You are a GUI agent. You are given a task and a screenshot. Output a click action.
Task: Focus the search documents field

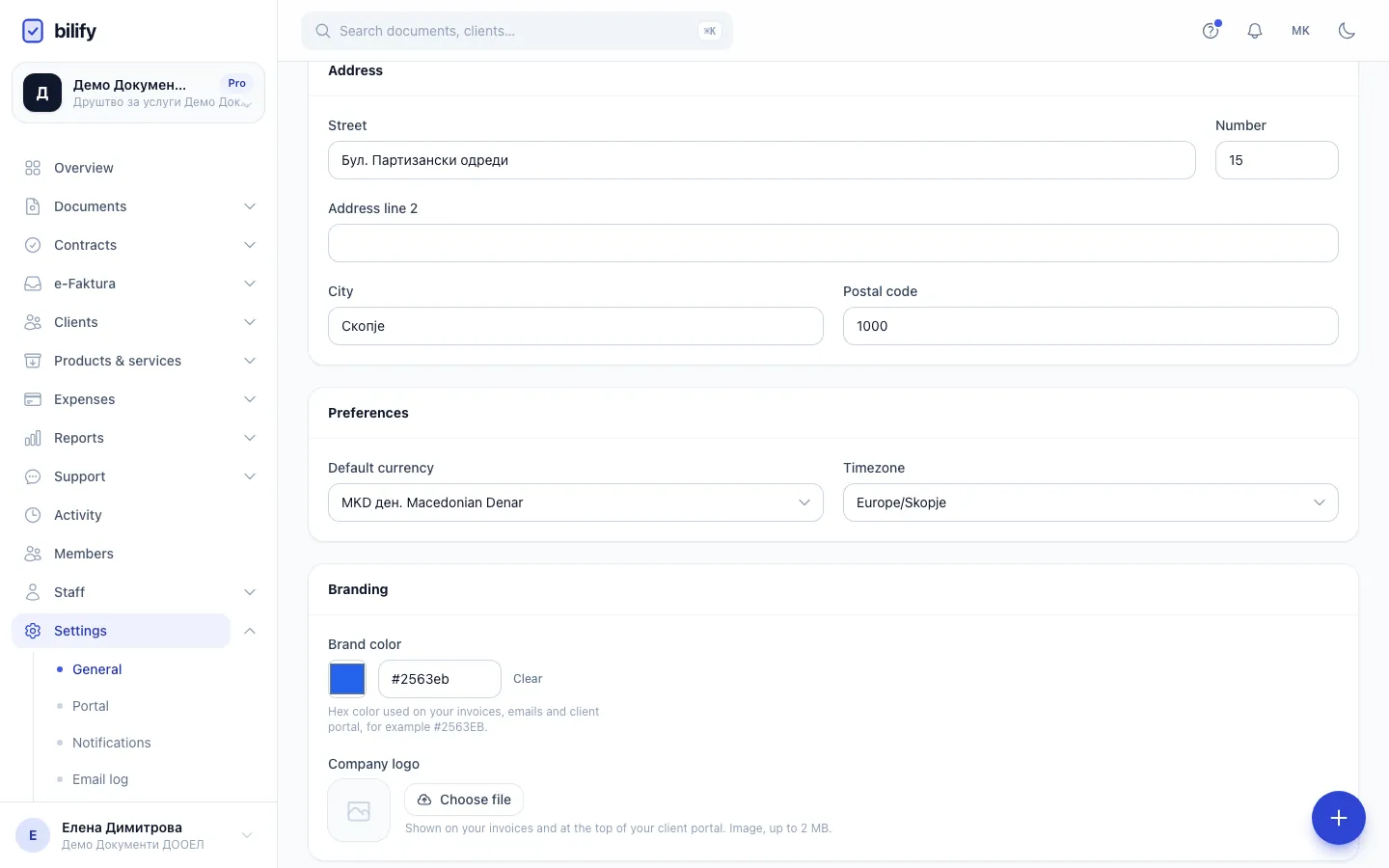[x=517, y=31]
